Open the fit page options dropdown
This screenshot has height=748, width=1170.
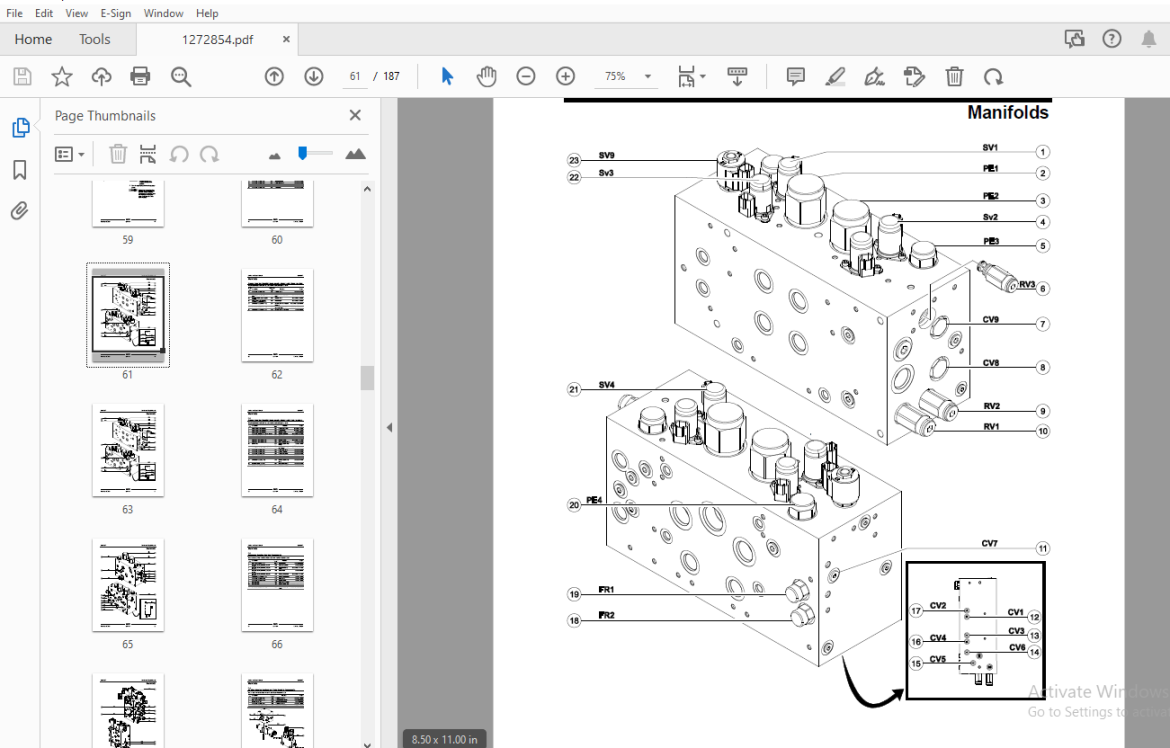click(691, 76)
